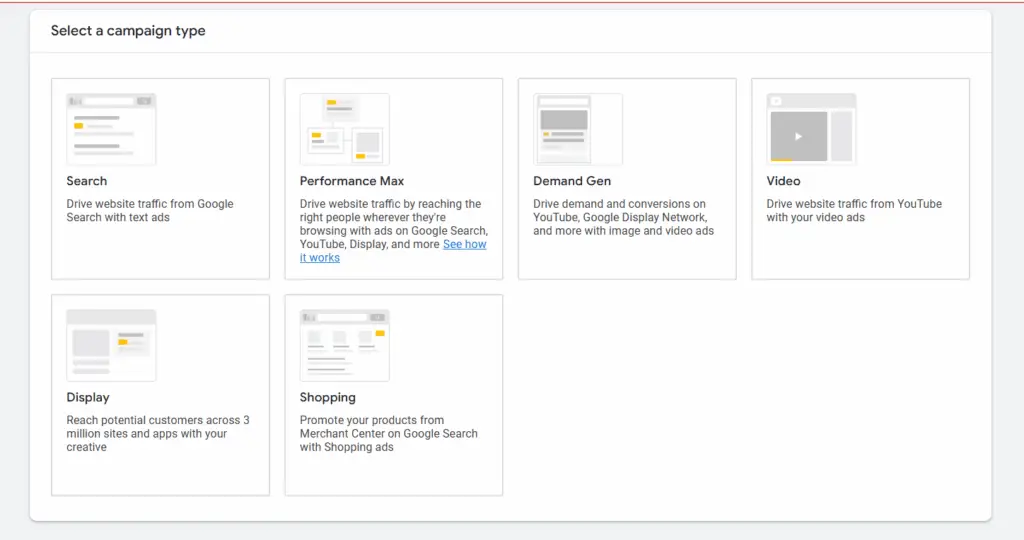Choose the Performance Max title

click(x=352, y=181)
